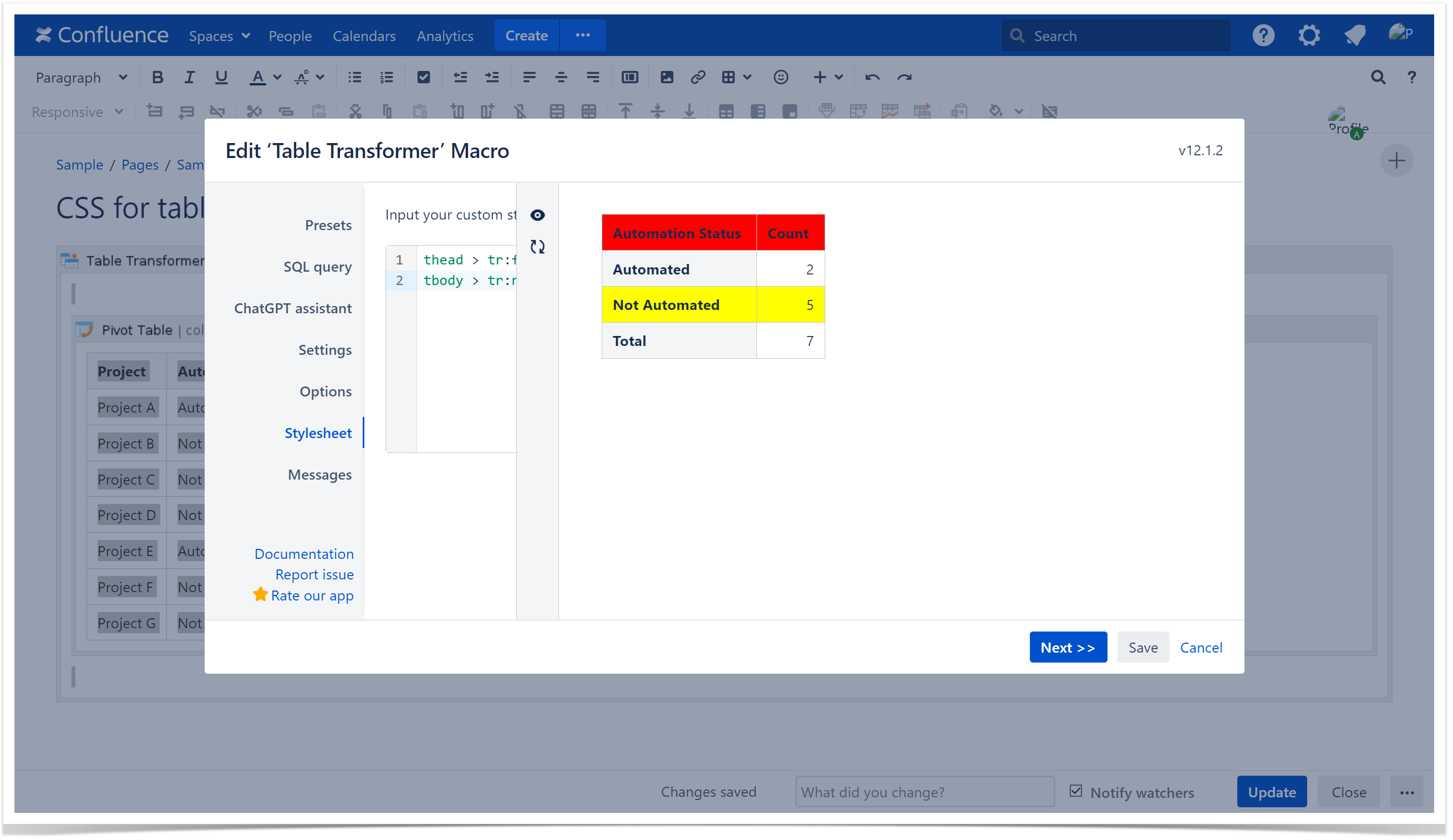
Task: Open the Spaces dropdown menu
Action: tap(219, 35)
